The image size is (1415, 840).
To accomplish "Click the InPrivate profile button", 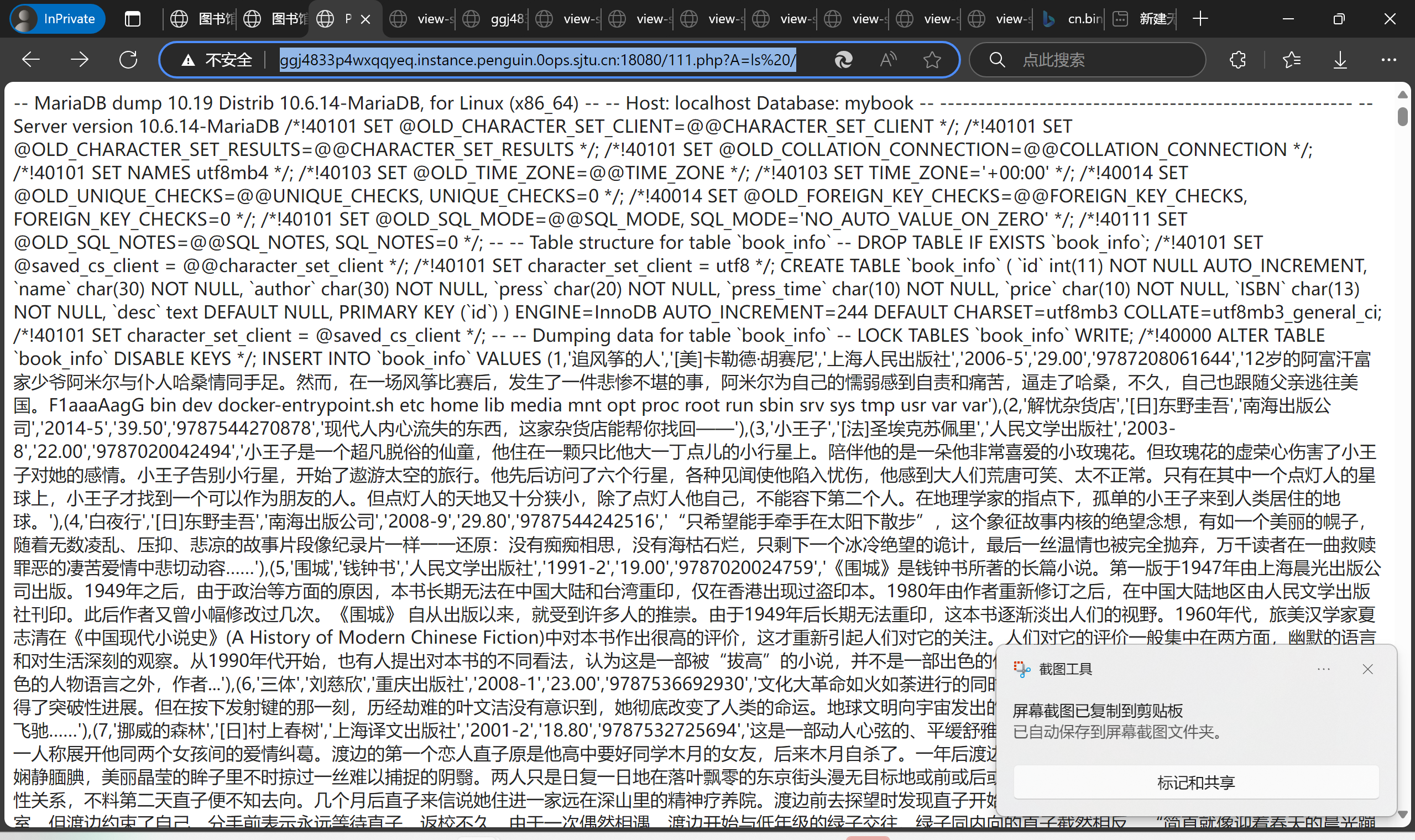I will [56, 19].
